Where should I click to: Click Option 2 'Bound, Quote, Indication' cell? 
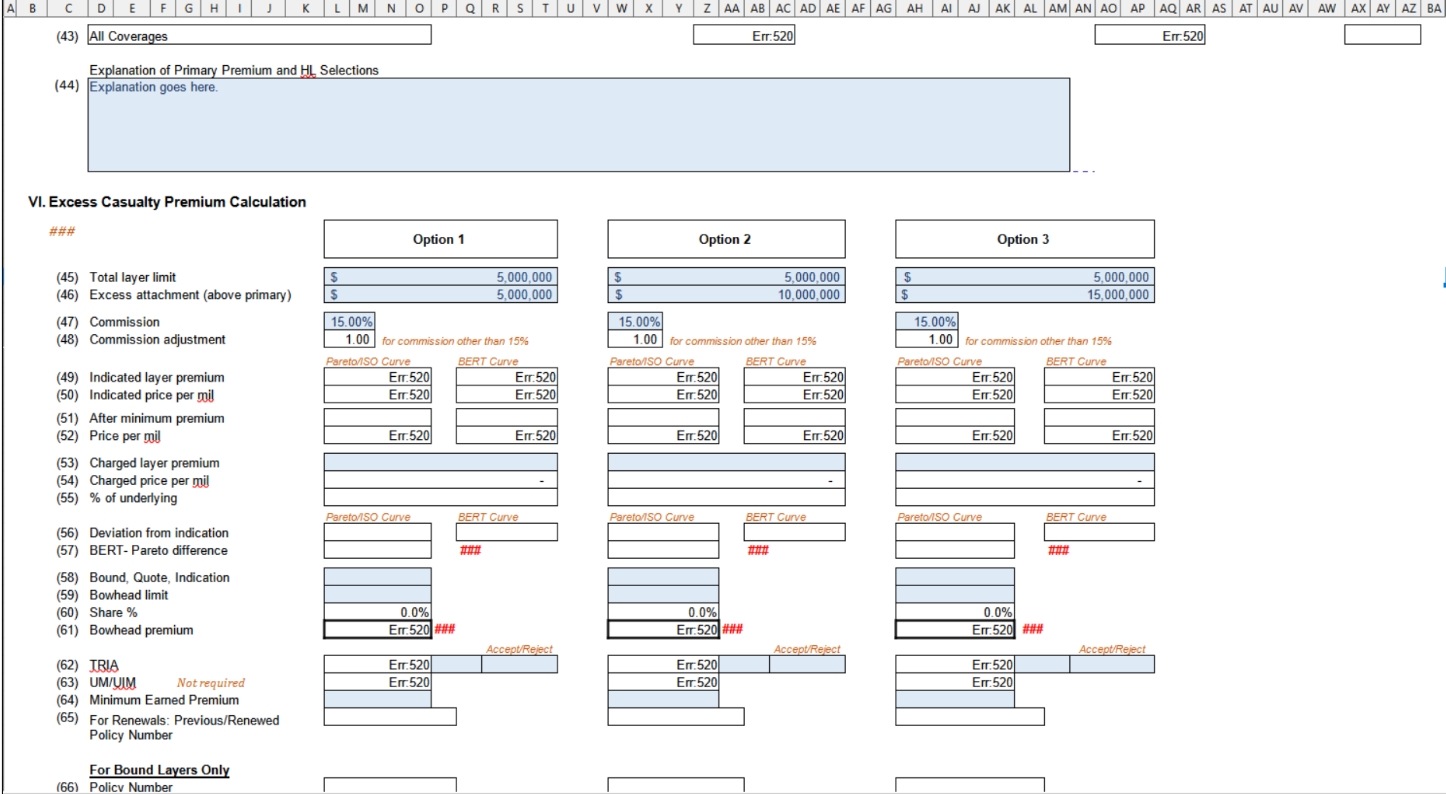(663, 577)
